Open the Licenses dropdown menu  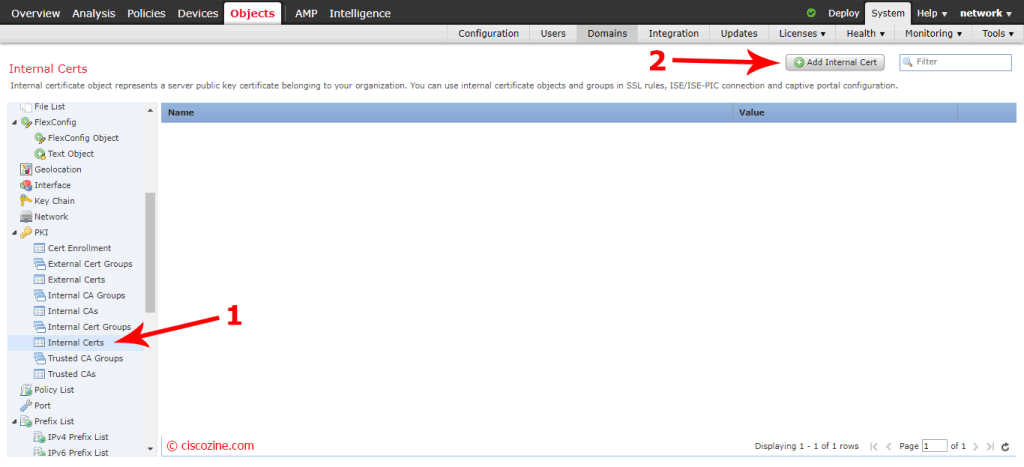point(801,33)
